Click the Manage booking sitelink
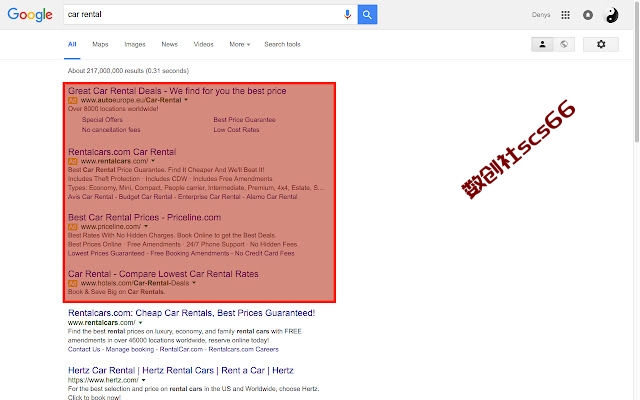The image size is (640, 400). (x=130, y=349)
